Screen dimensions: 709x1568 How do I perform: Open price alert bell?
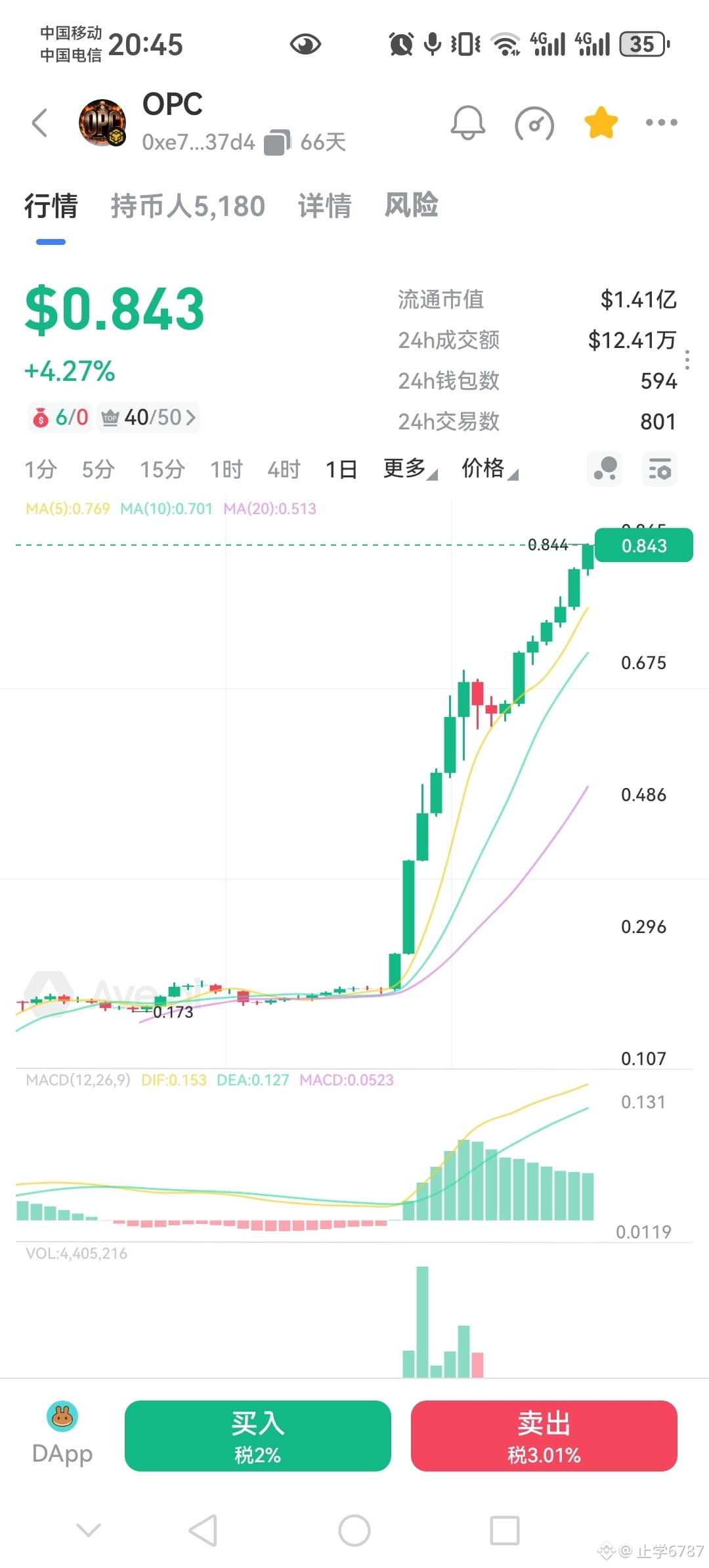[x=467, y=123]
